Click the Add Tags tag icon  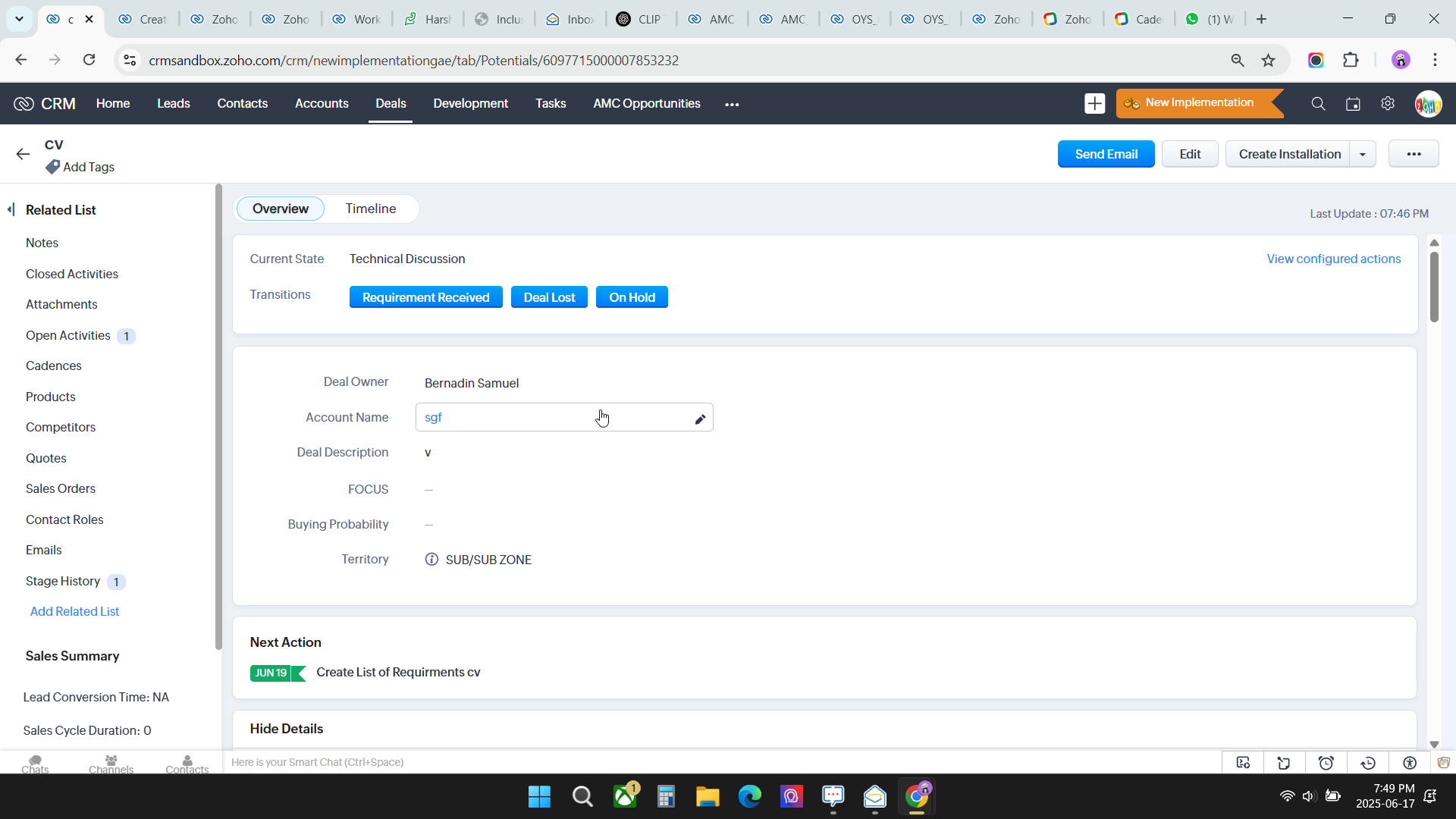coord(52,167)
